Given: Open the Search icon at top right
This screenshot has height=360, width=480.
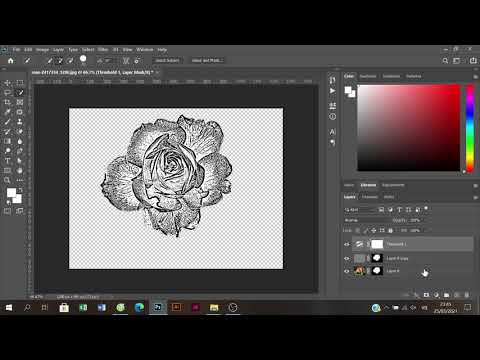Looking at the screenshot, I should tap(445, 61).
